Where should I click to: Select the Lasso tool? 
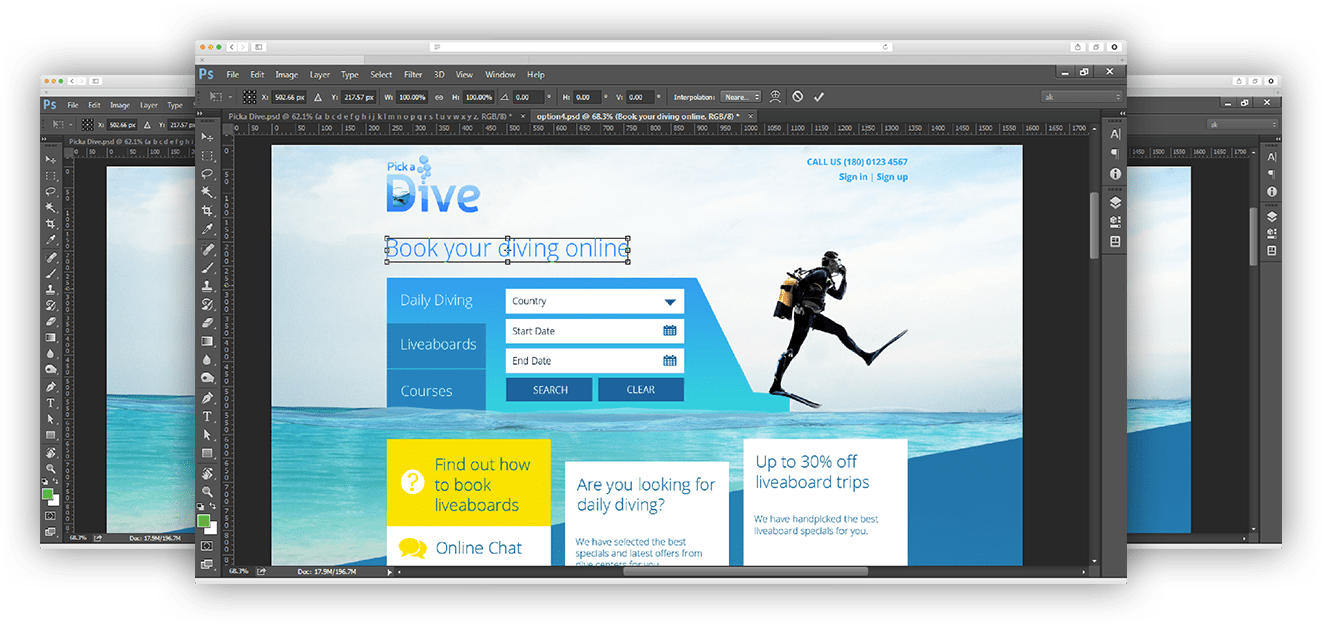pyautogui.click(x=207, y=174)
